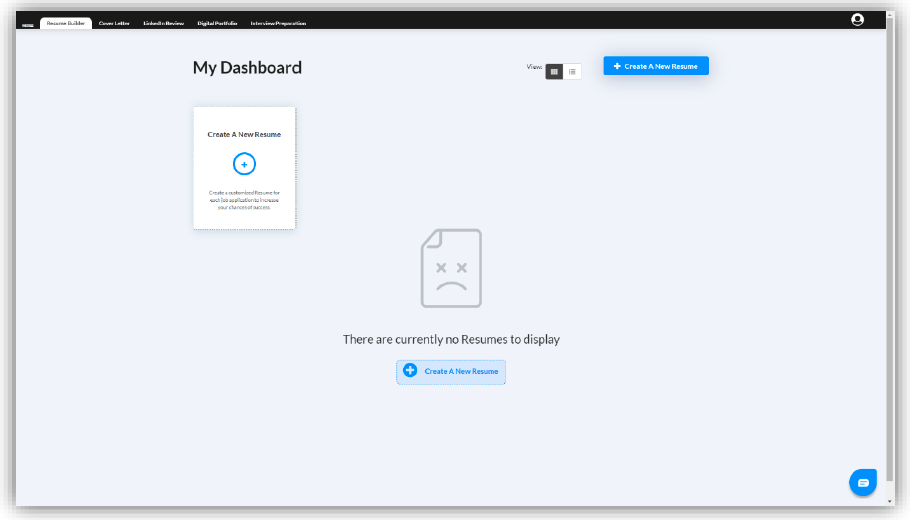Switch to the Interview Preparation tab
The width and height of the screenshot is (910, 520).
(x=278, y=23)
